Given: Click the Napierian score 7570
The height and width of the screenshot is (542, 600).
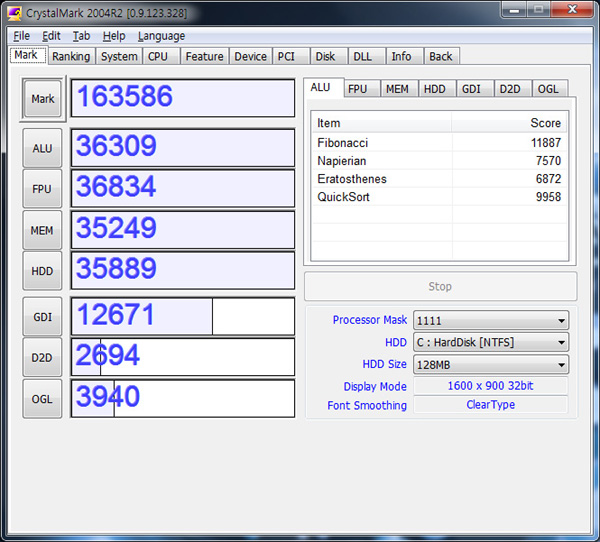Looking at the screenshot, I should click(548, 161).
